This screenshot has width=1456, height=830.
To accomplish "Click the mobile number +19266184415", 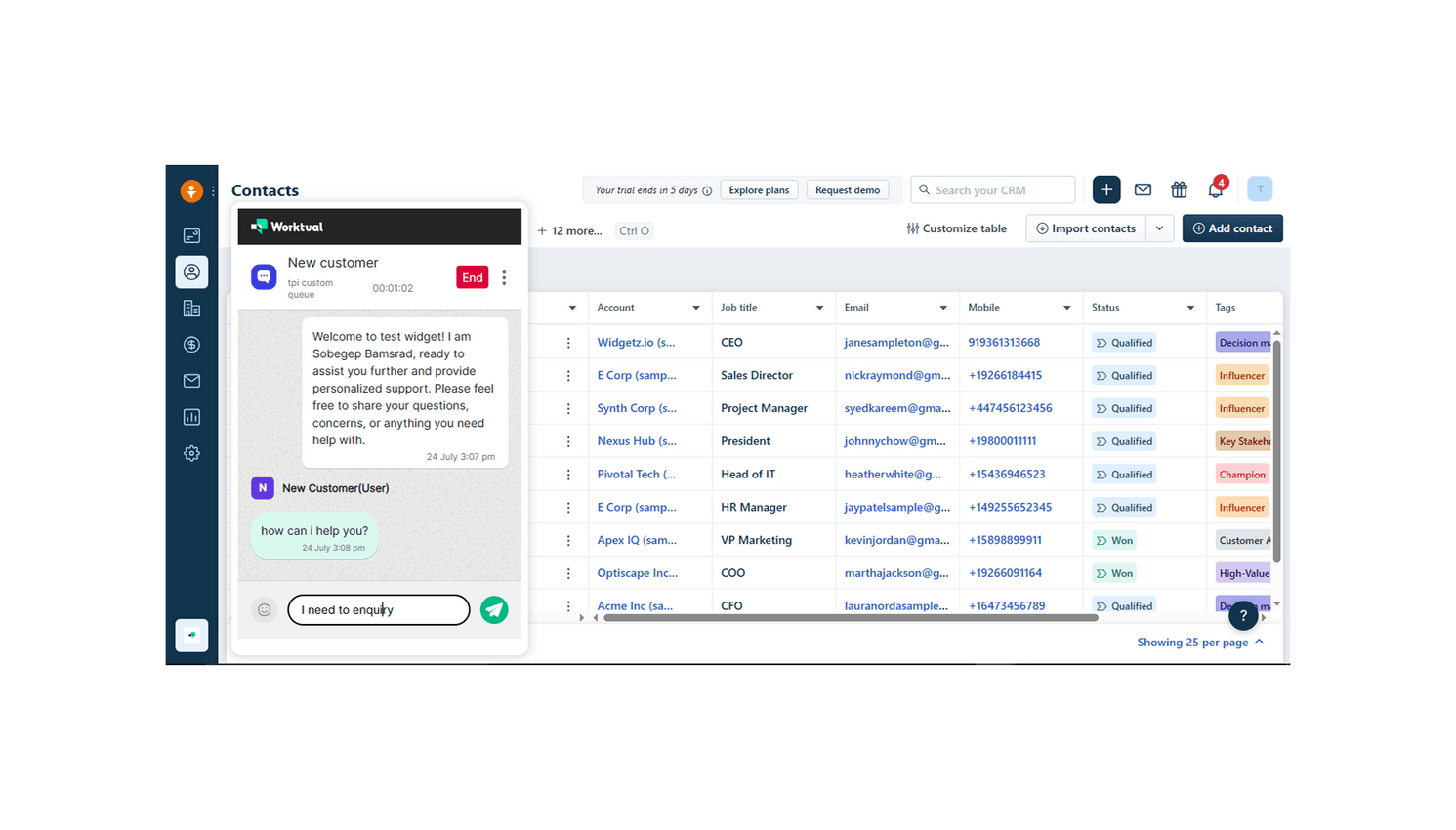I will (1005, 376).
